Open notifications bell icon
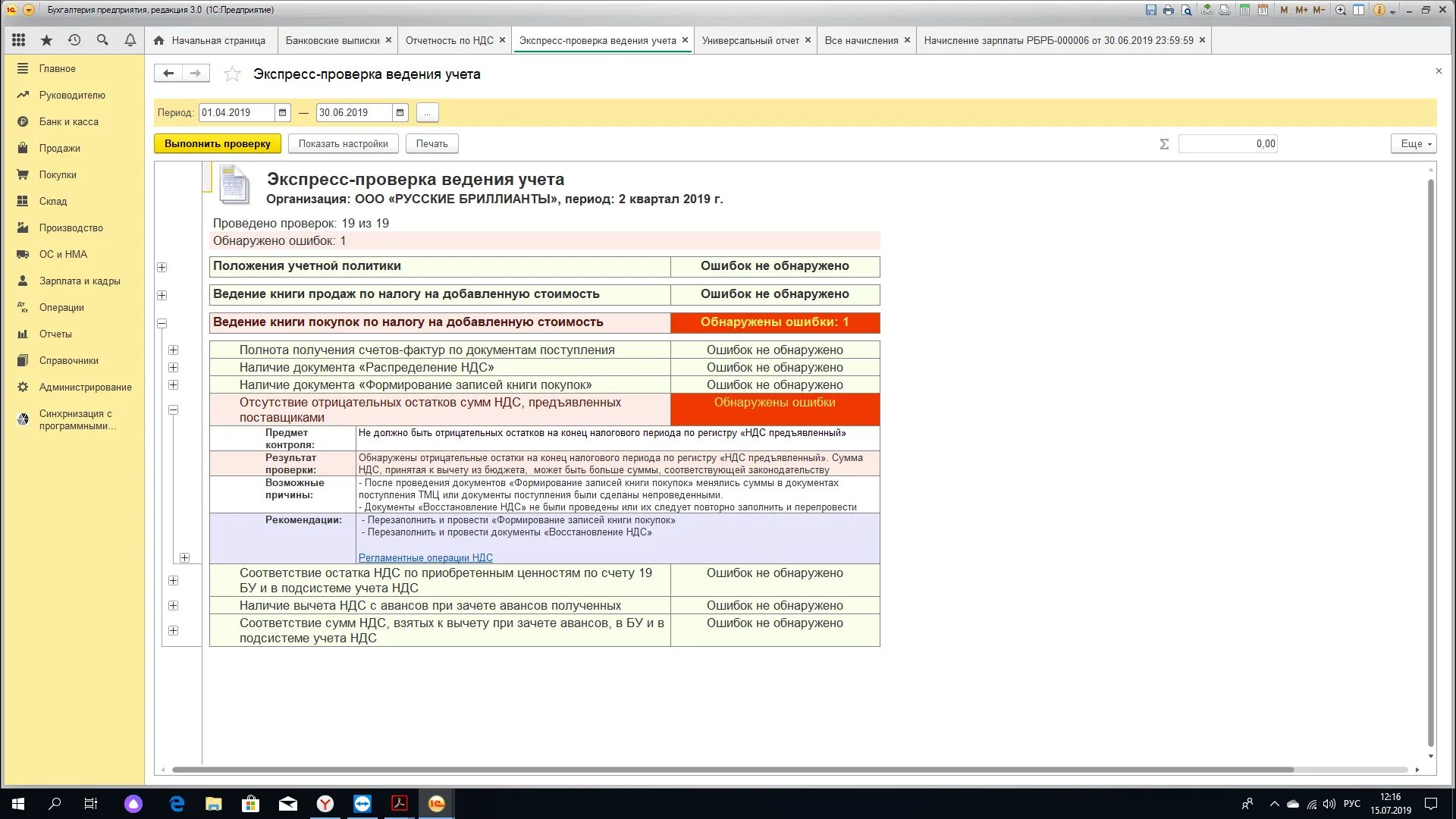This screenshot has height=819, width=1456. click(x=130, y=40)
